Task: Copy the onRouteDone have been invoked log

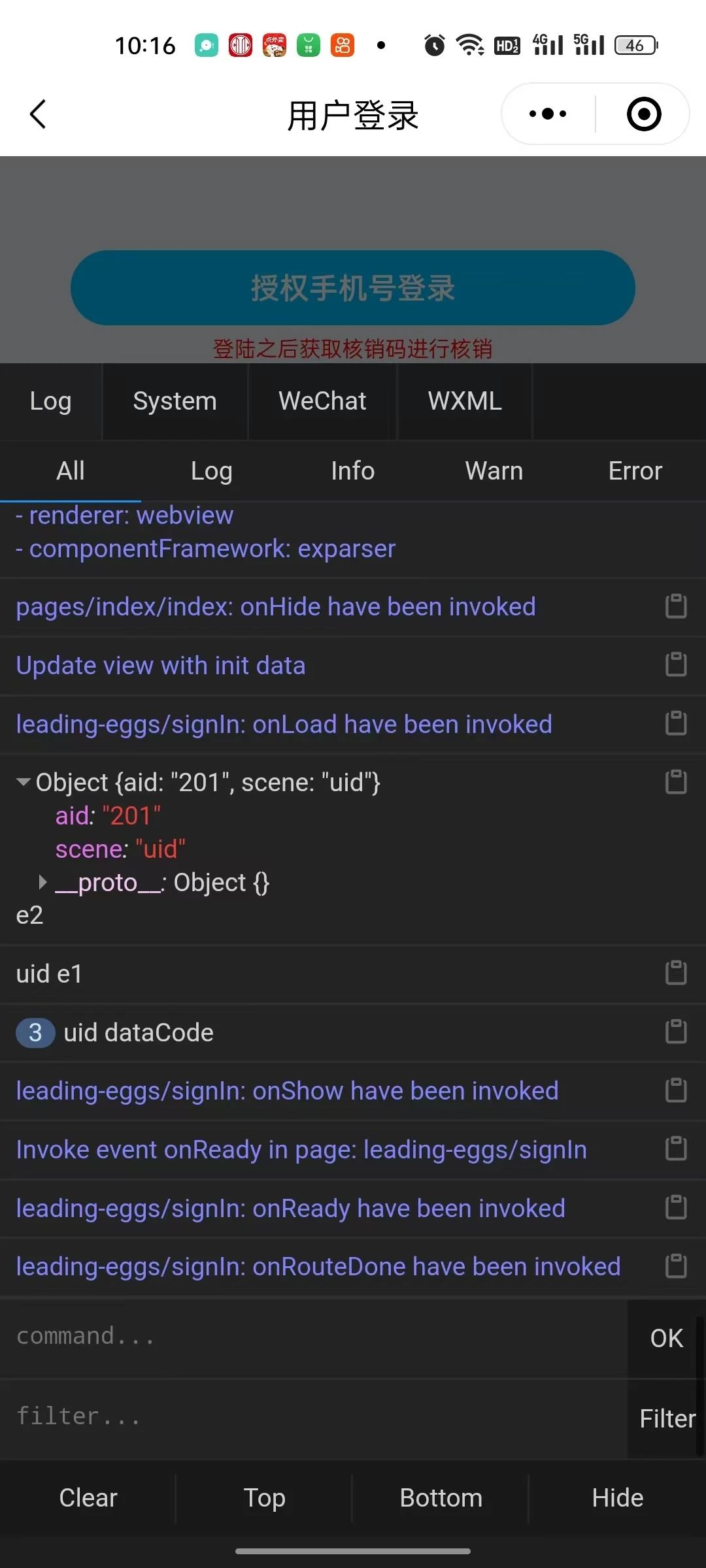Action: tap(676, 1266)
